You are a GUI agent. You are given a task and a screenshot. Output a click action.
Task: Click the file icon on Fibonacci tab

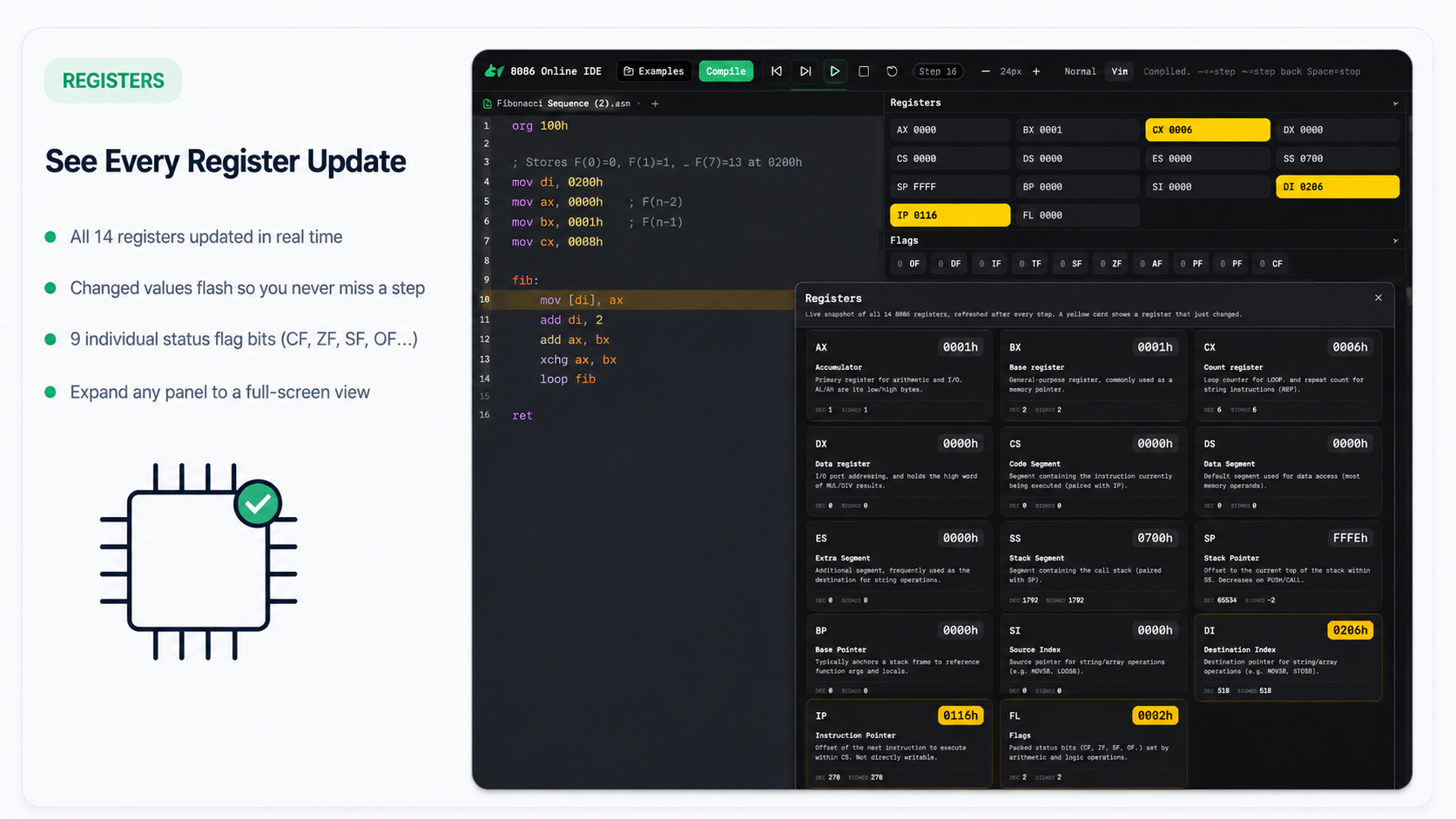pyautogui.click(x=488, y=104)
